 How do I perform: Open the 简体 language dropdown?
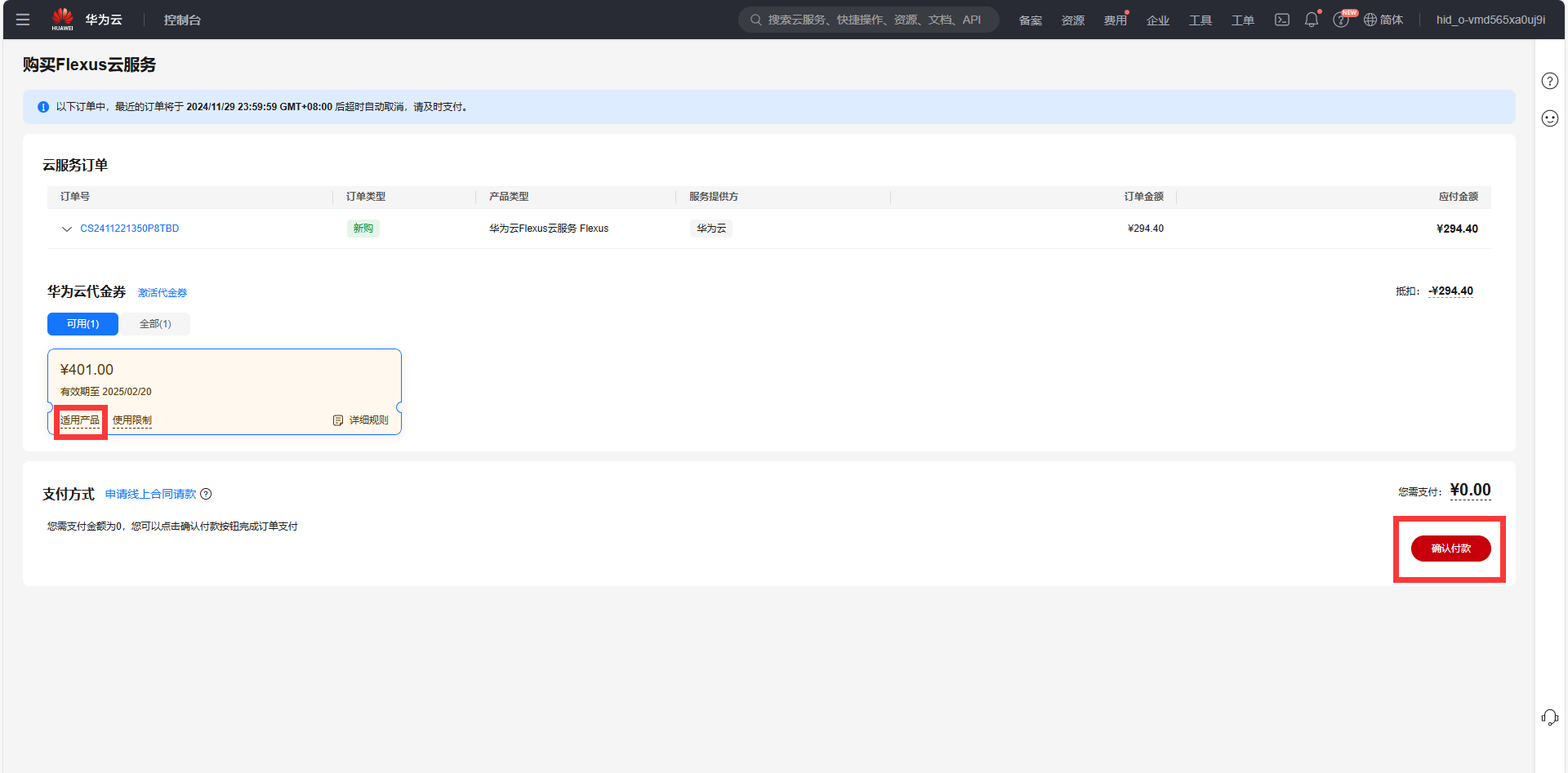tap(1383, 20)
